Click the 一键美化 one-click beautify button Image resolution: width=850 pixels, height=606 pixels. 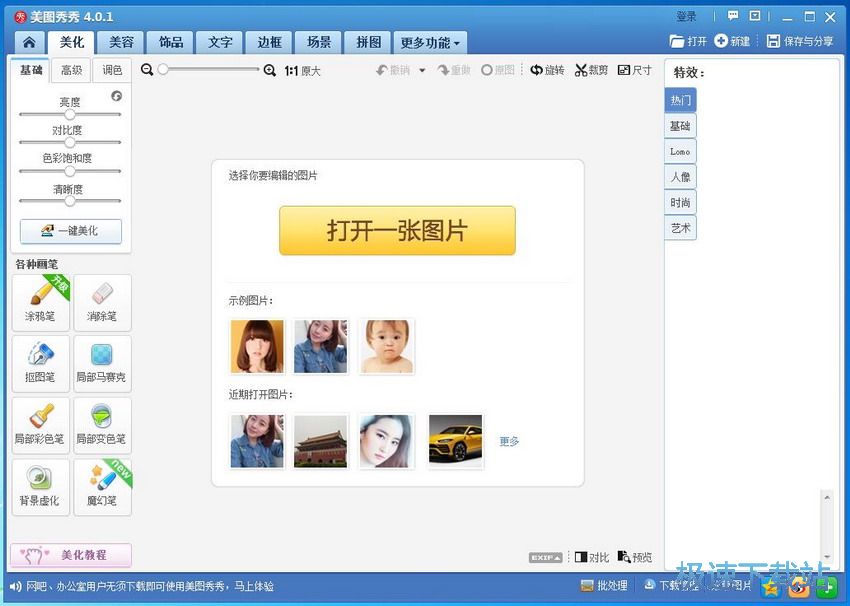coord(71,231)
